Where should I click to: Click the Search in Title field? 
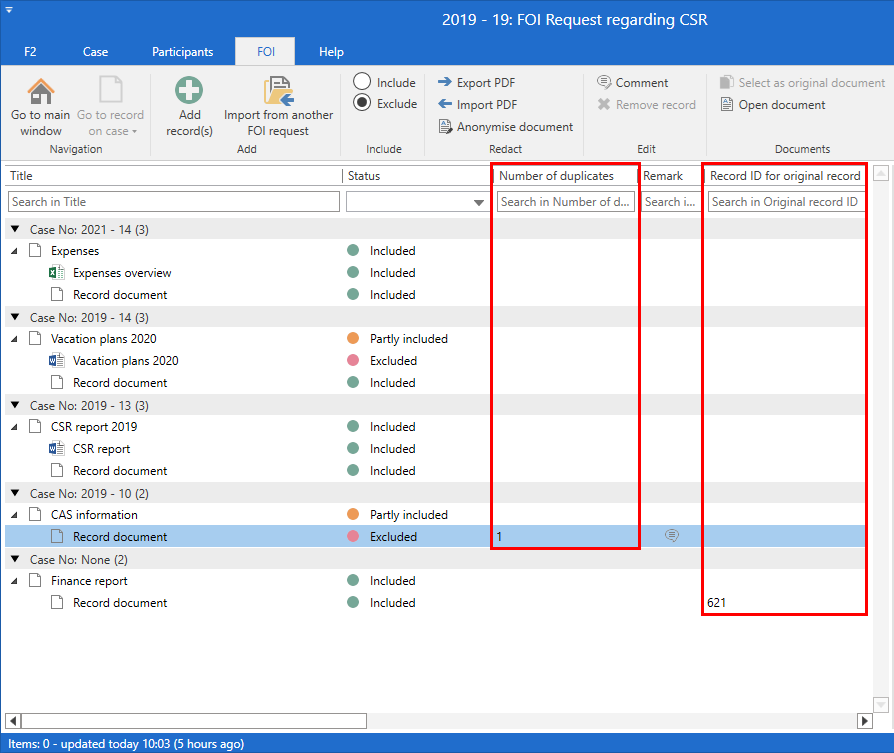[x=174, y=202]
